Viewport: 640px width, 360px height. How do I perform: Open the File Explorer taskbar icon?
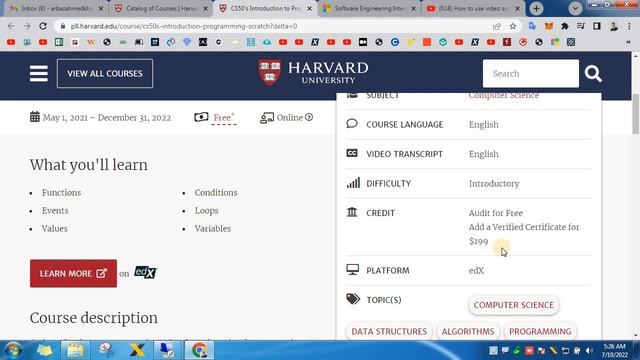pos(75,350)
